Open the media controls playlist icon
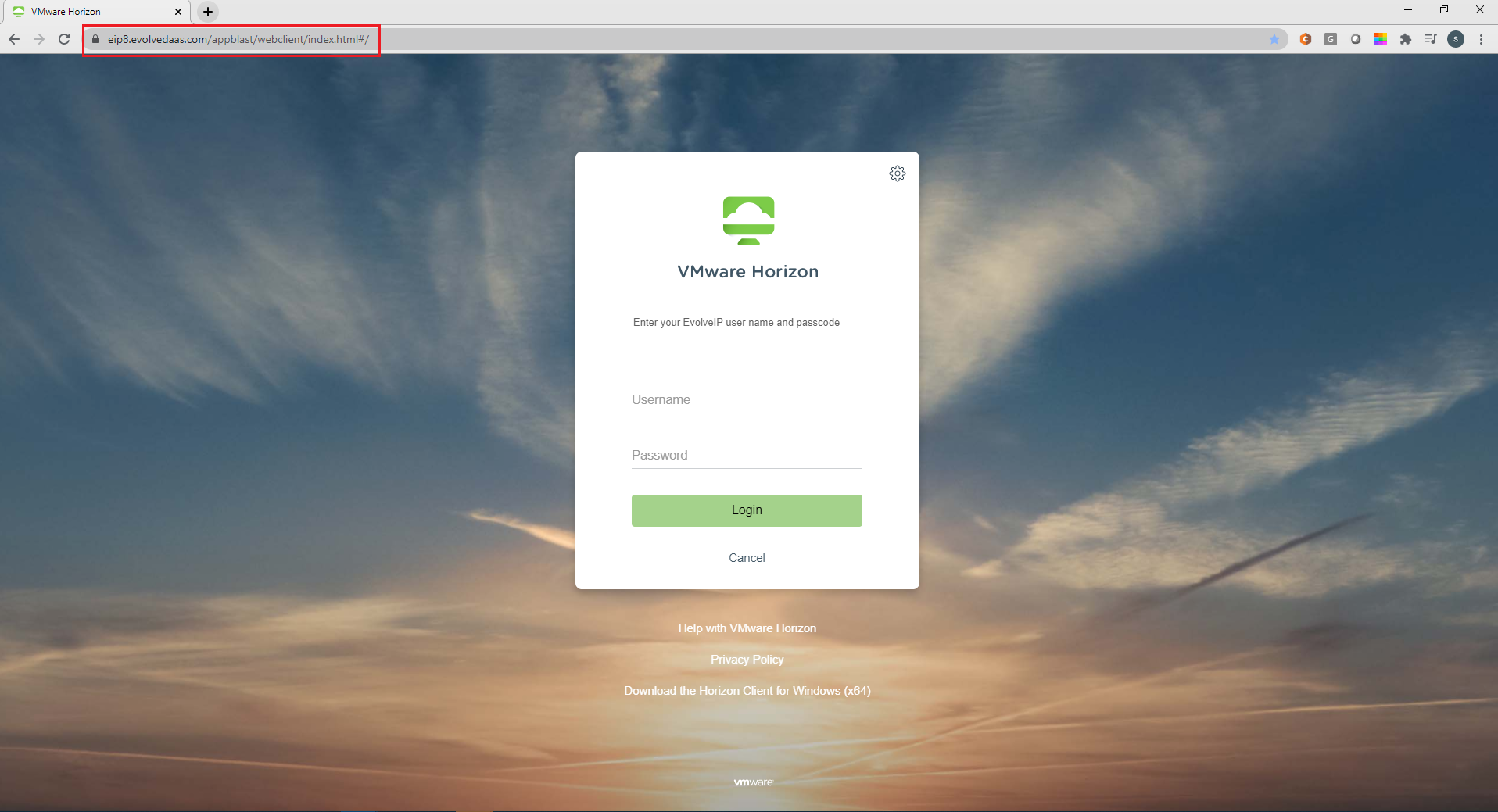Viewport: 1498px width, 812px height. (1430, 39)
